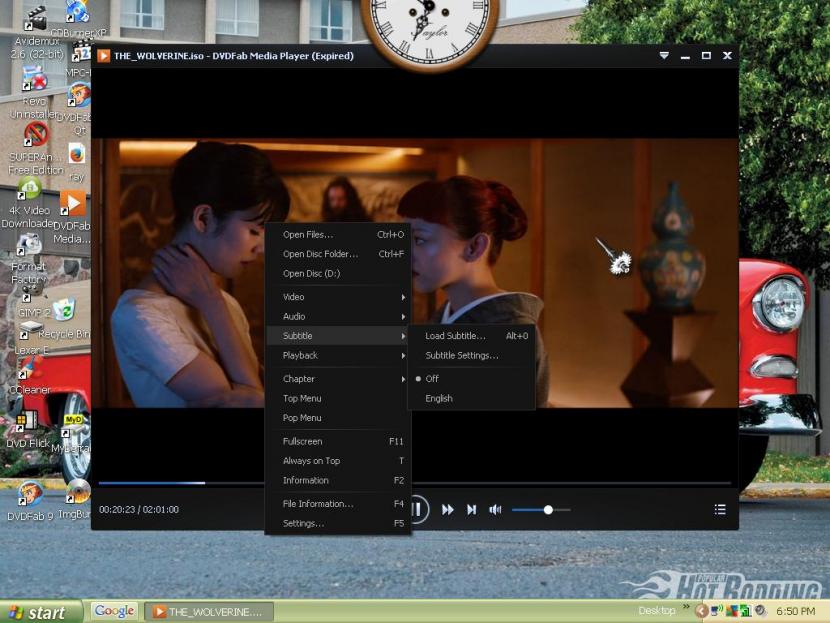Expand the Desktop toolbar chevron on taskbar
830x623 pixels.
point(687,606)
